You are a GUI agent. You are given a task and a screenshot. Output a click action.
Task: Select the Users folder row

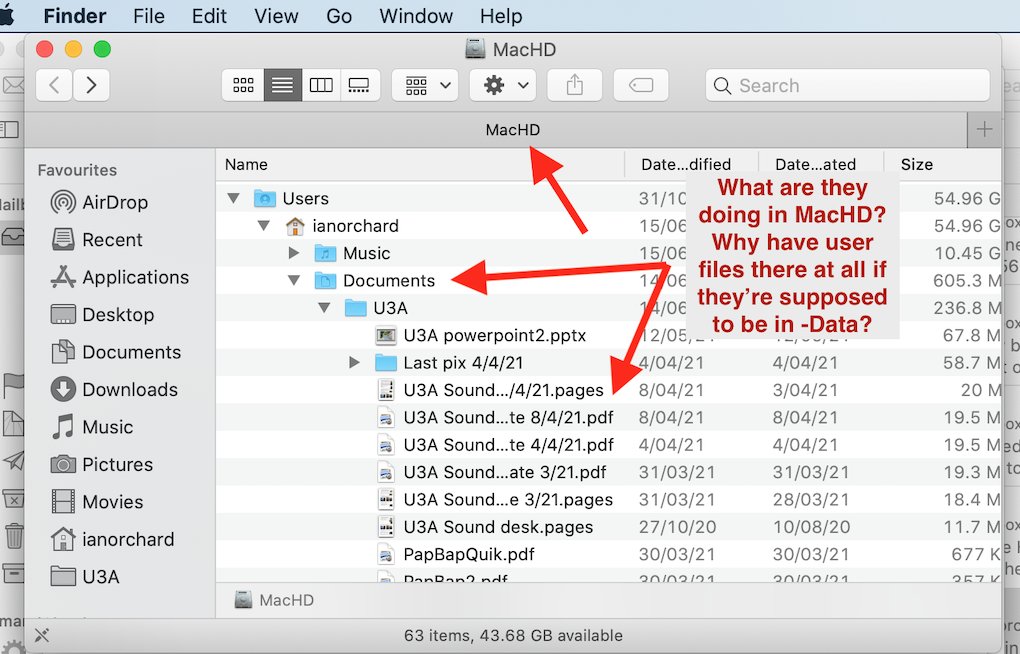608,198
